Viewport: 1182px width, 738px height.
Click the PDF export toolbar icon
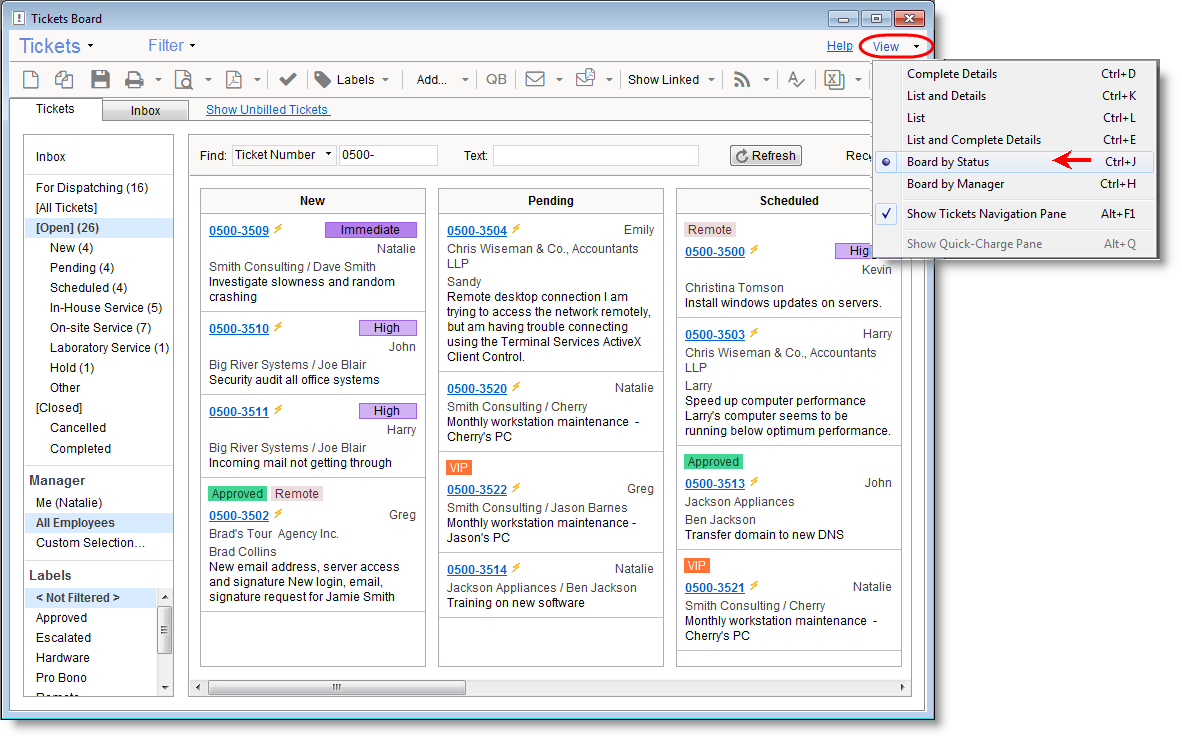point(233,80)
